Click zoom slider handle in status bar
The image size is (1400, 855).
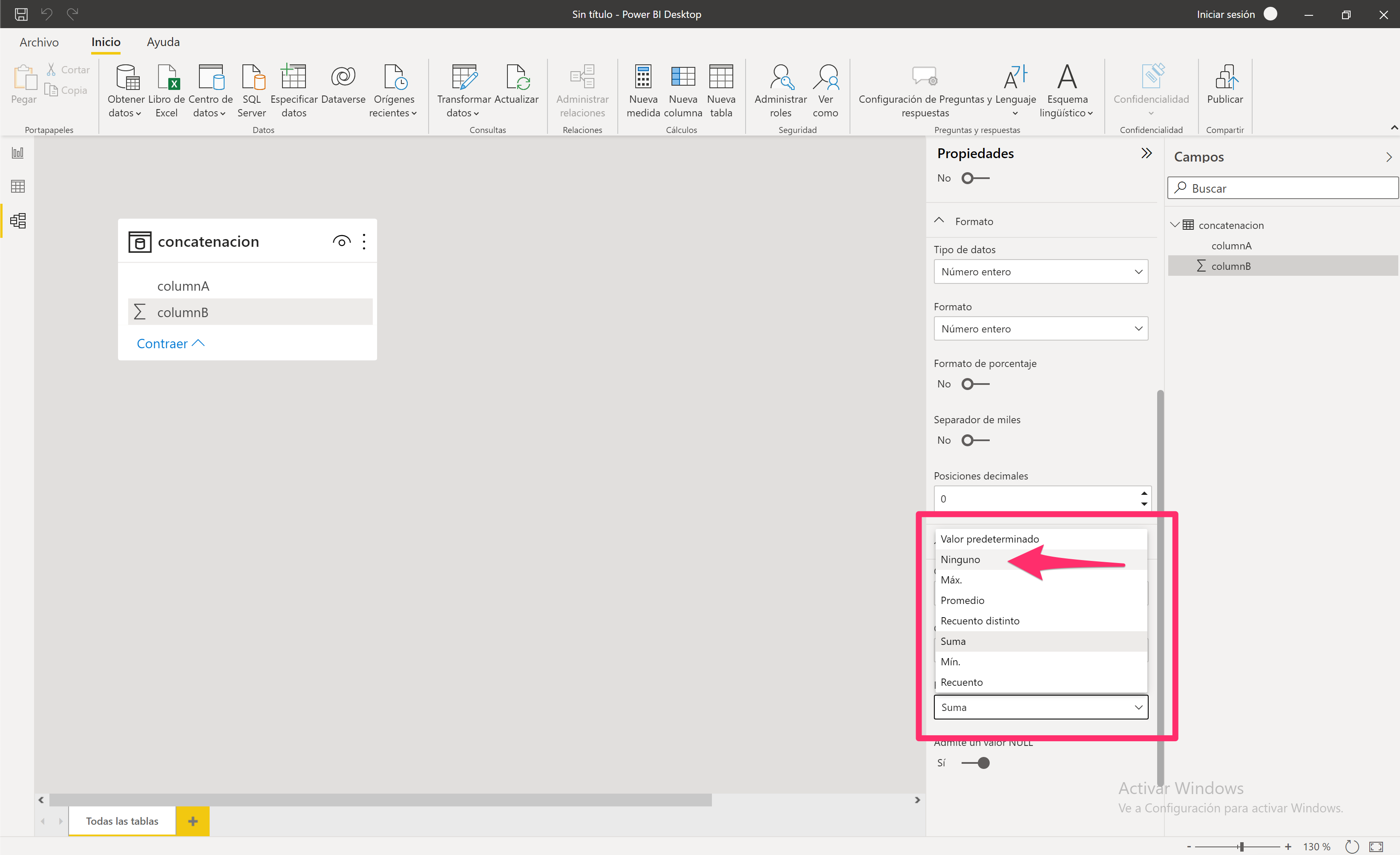click(x=1242, y=846)
